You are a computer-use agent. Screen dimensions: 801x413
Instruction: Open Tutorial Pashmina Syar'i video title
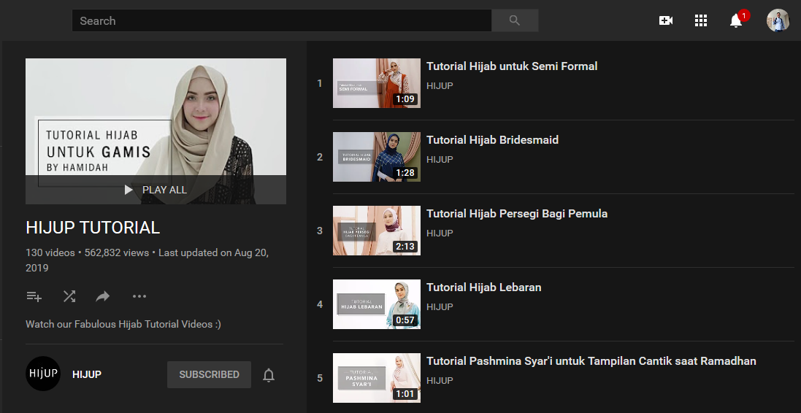click(590, 361)
